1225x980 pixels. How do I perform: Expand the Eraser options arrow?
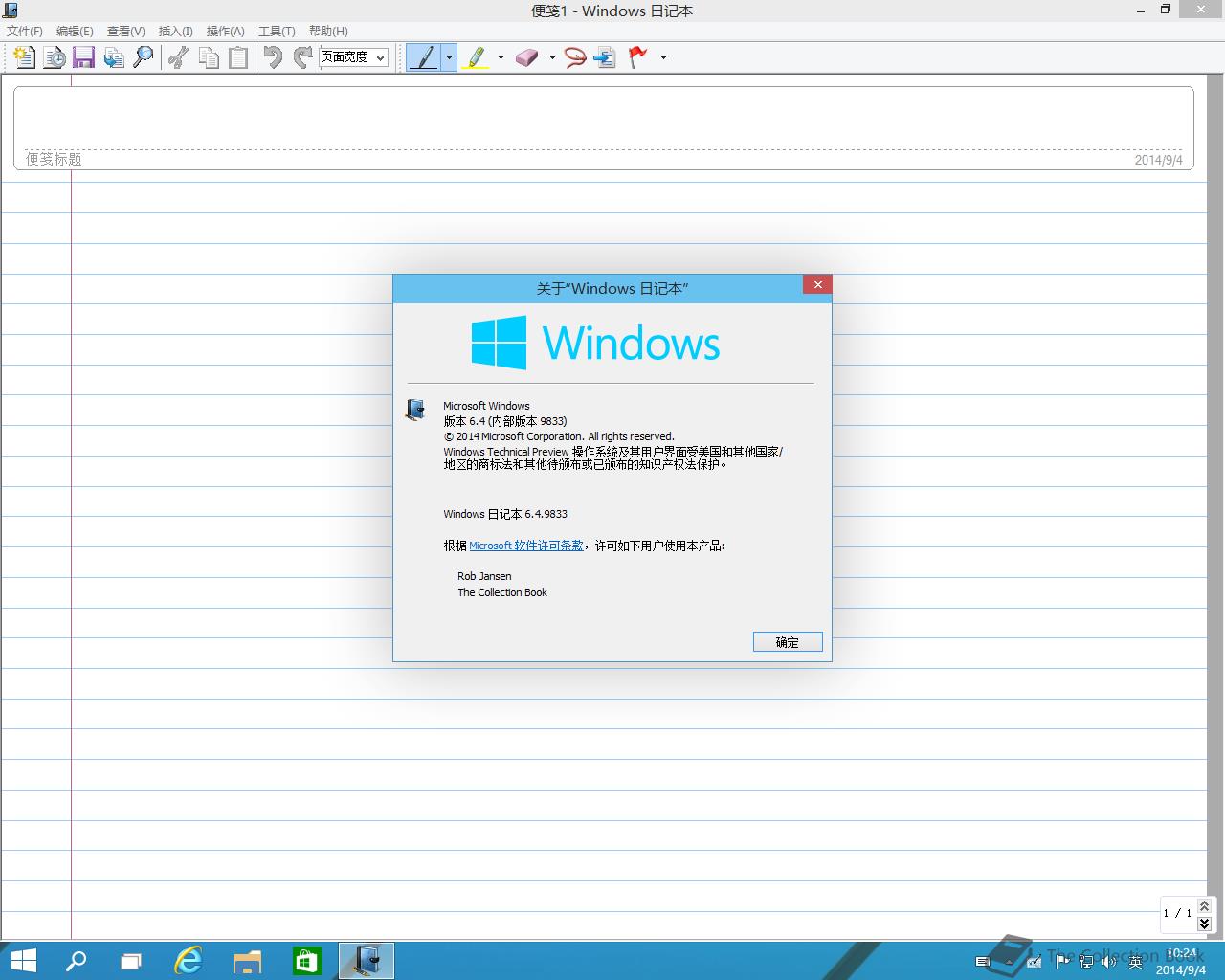552,57
